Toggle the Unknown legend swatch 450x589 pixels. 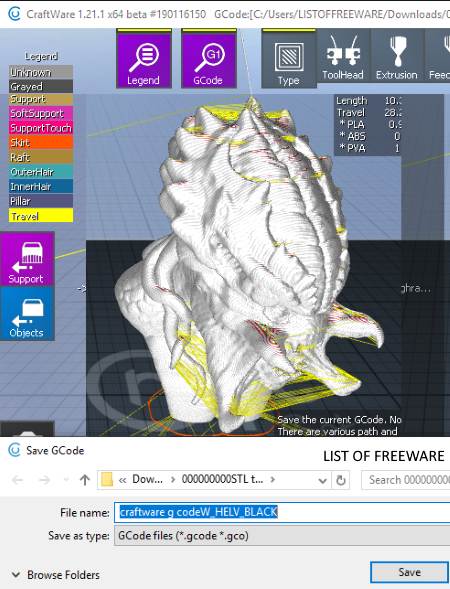click(41, 72)
